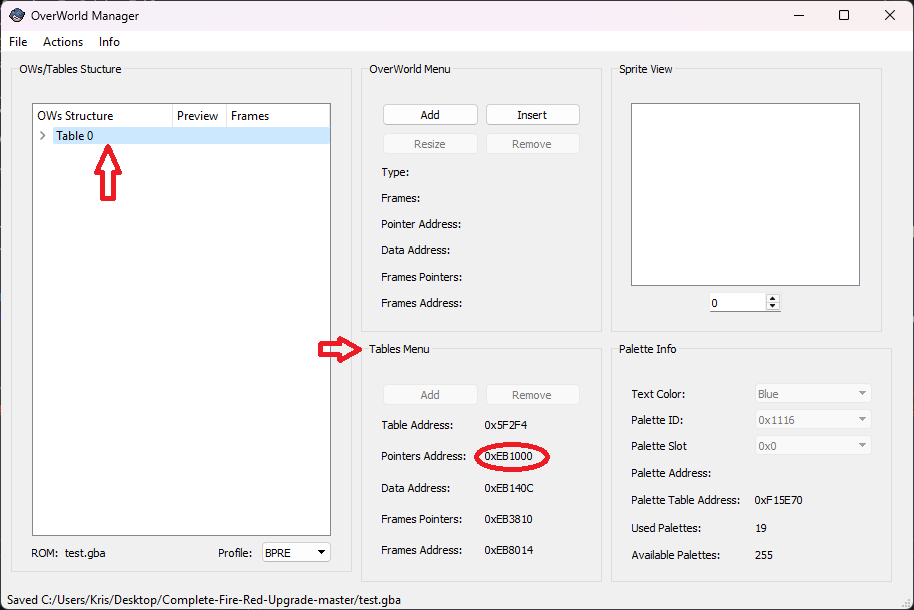914x610 pixels.
Task: Click the Preview column header
Action: (x=198, y=116)
